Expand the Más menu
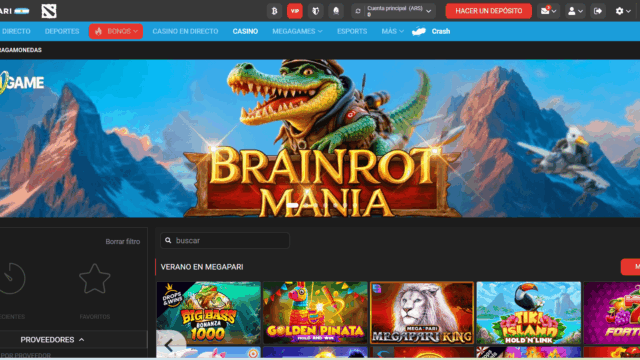Image resolution: width=640 pixels, height=360 pixels. (392, 31)
